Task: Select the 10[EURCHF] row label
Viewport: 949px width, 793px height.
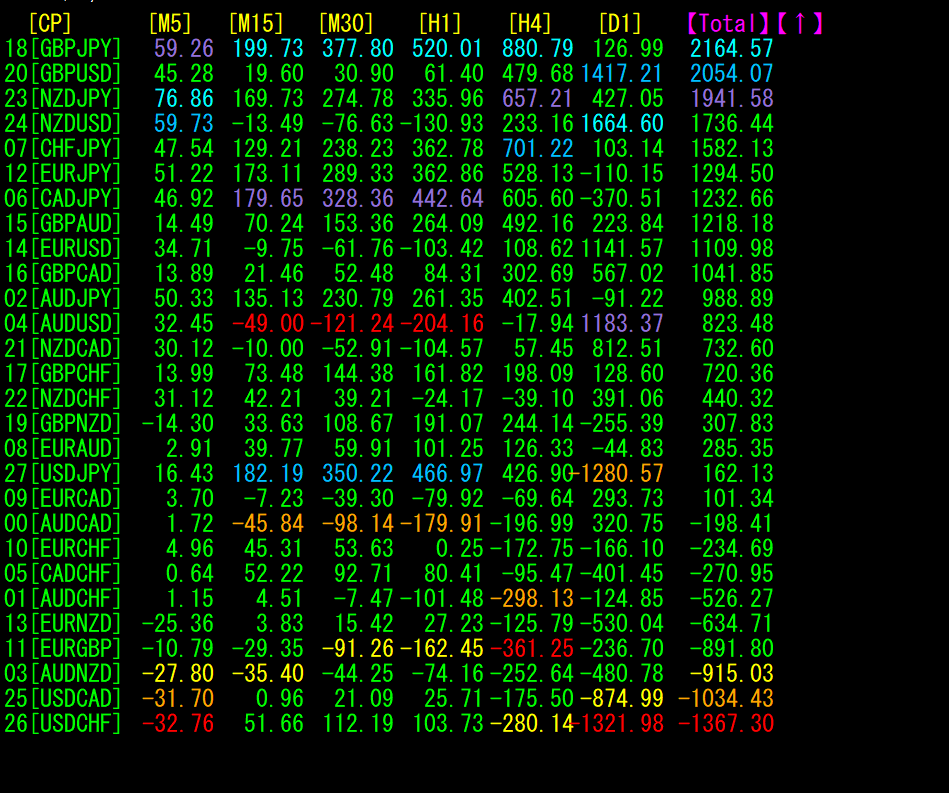Action: pyautogui.click(x=63, y=548)
